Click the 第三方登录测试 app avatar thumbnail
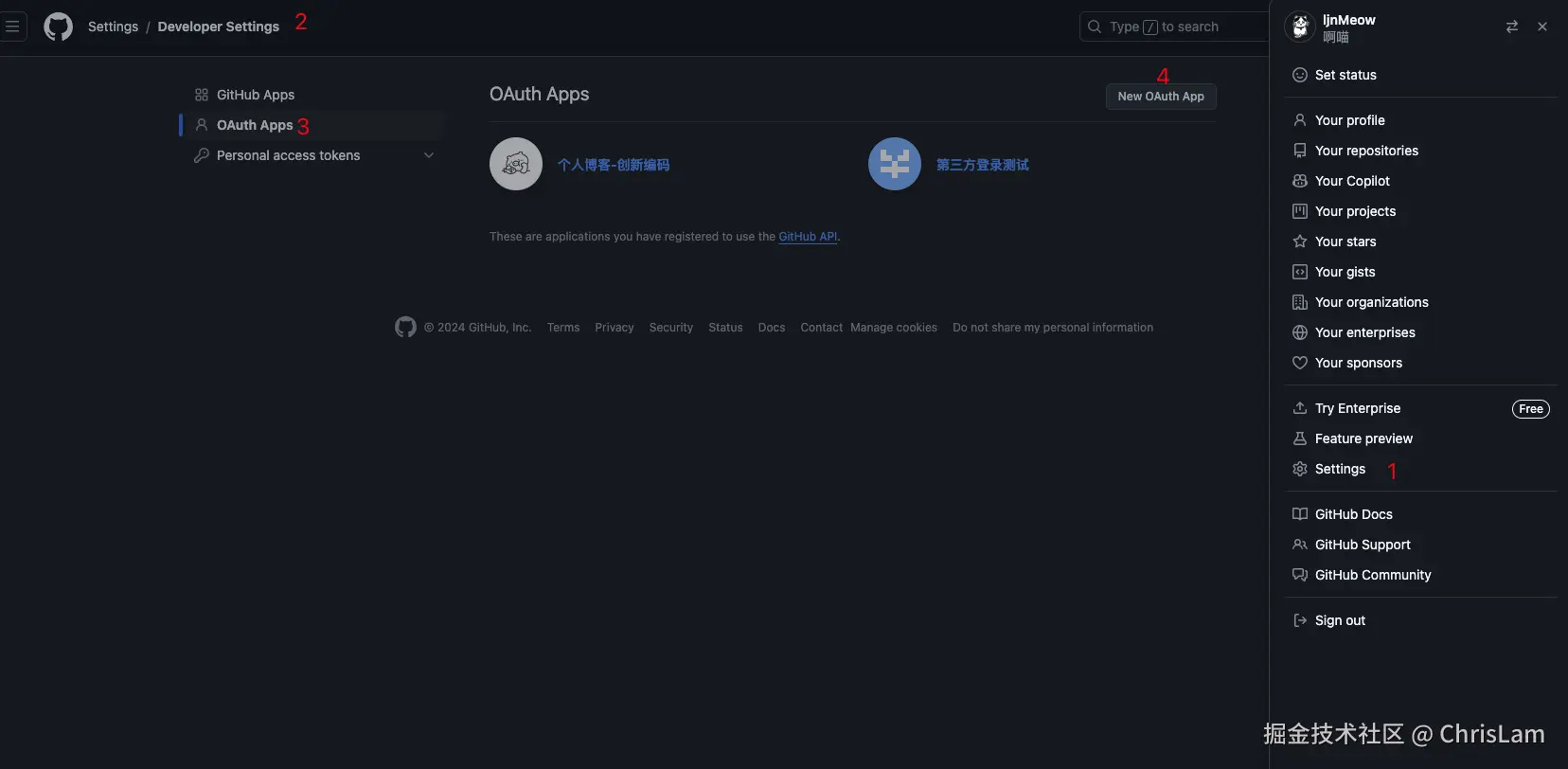The height and width of the screenshot is (769, 1568). click(895, 164)
